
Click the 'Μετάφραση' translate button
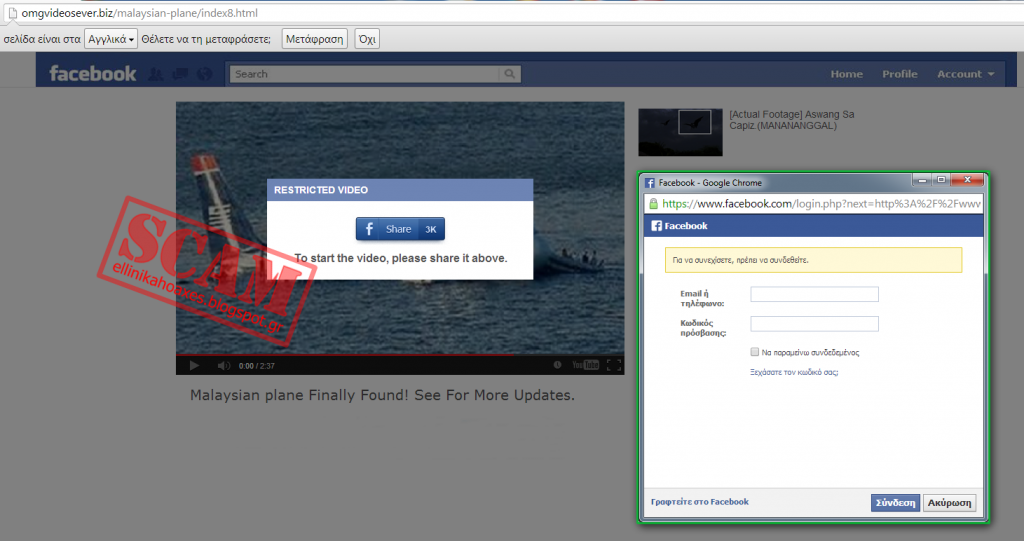pyautogui.click(x=314, y=39)
